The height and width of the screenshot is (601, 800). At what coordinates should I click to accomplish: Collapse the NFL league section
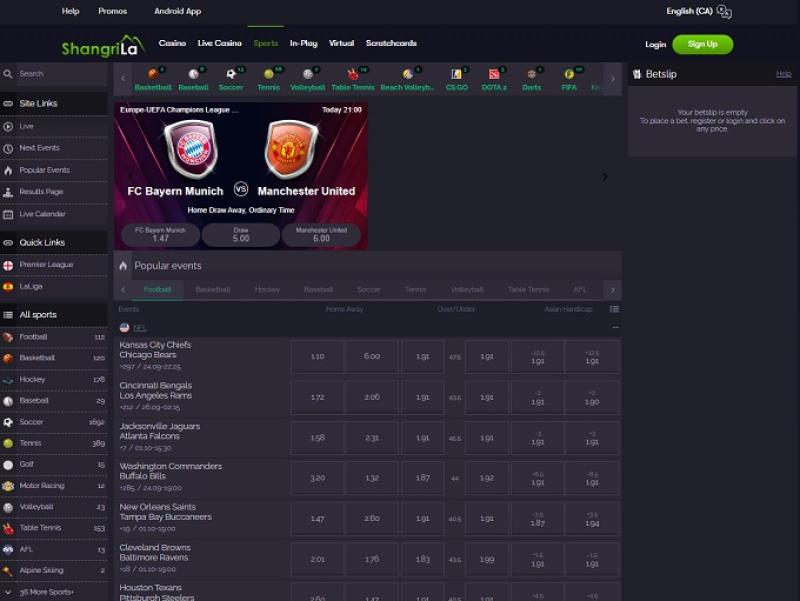tap(615, 327)
